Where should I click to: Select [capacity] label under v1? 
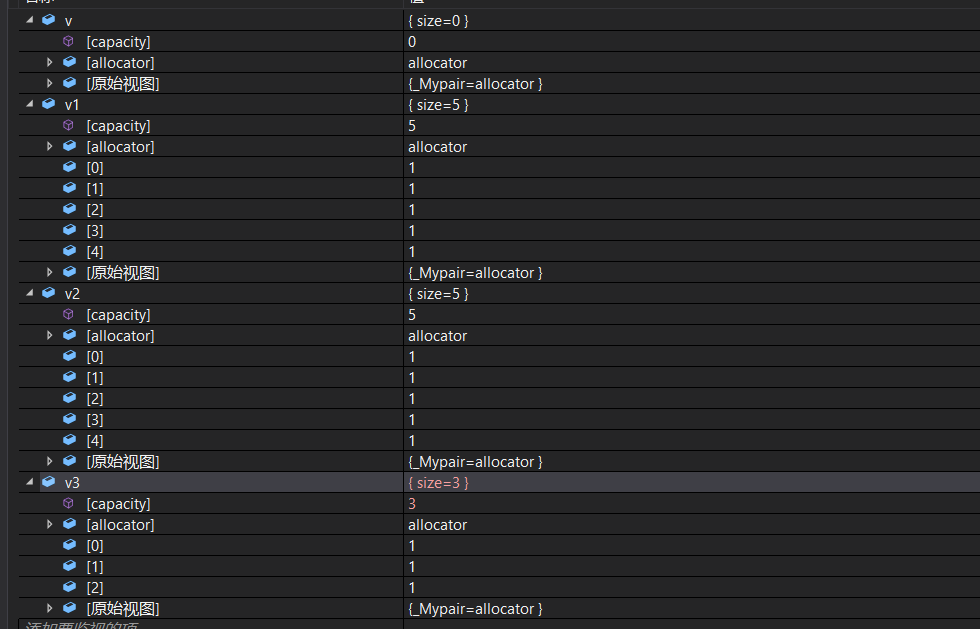(x=118, y=126)
